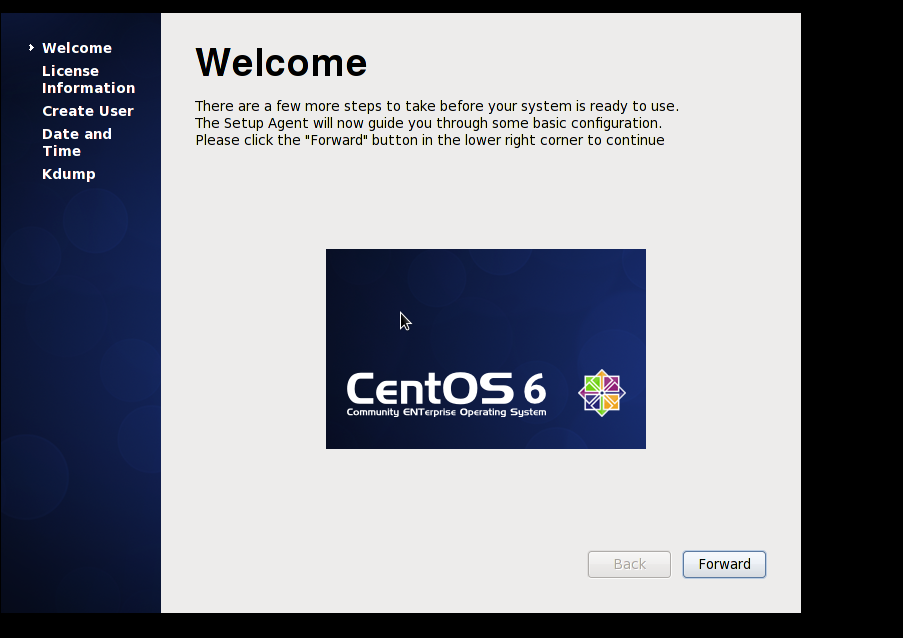The height and width of the screenshot is (638, 903).
Task: Go to Create User step in sidebar
Action: coord(88,111)
